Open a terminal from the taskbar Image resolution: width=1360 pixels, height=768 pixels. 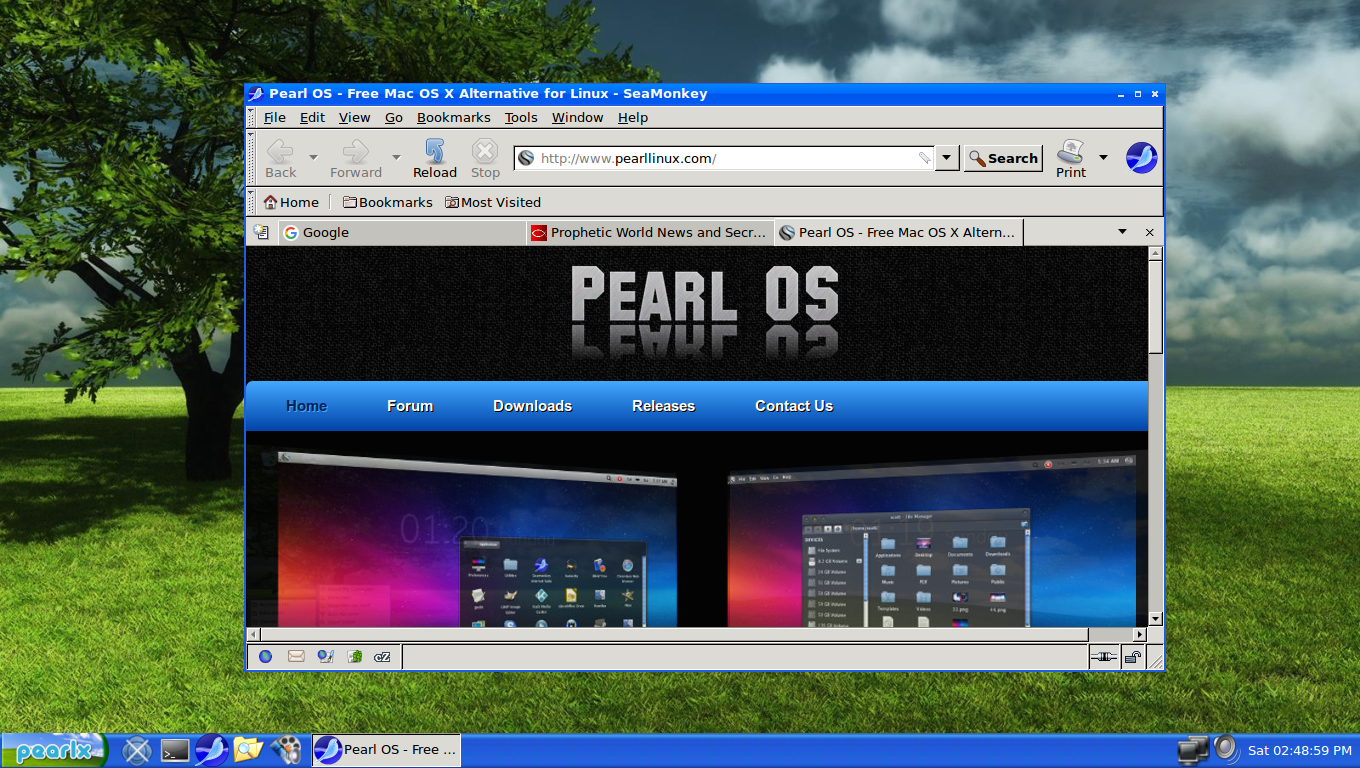point(174,750)
